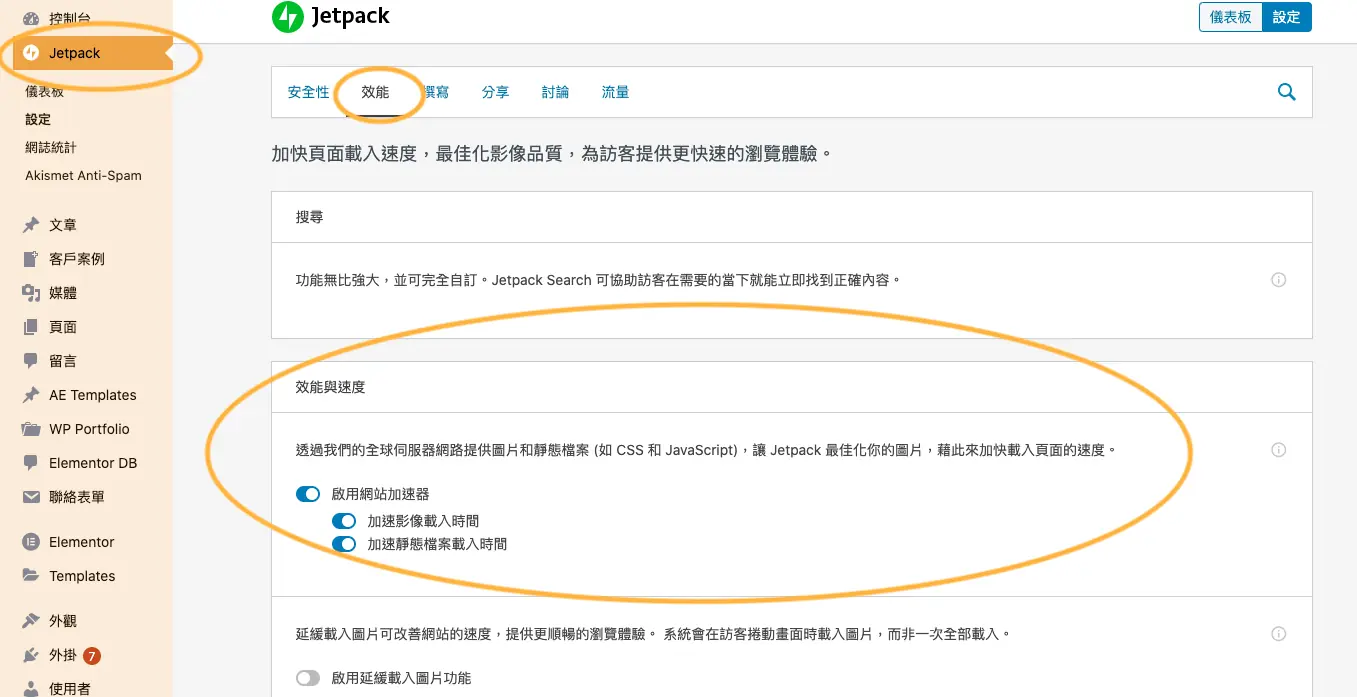The width and height of the screenshot is (1357, 697).
Task: Click the 聯絡表單 envelope icon
Action: tap(31, 497)
